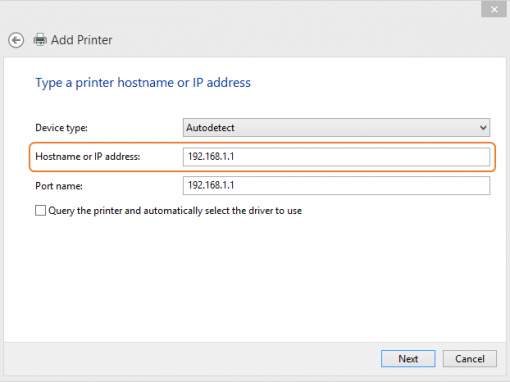Click heading 'Type a printer hostname or IP address'
The width and height of the screenshot is (510, 382).
(x=143, y=83)
